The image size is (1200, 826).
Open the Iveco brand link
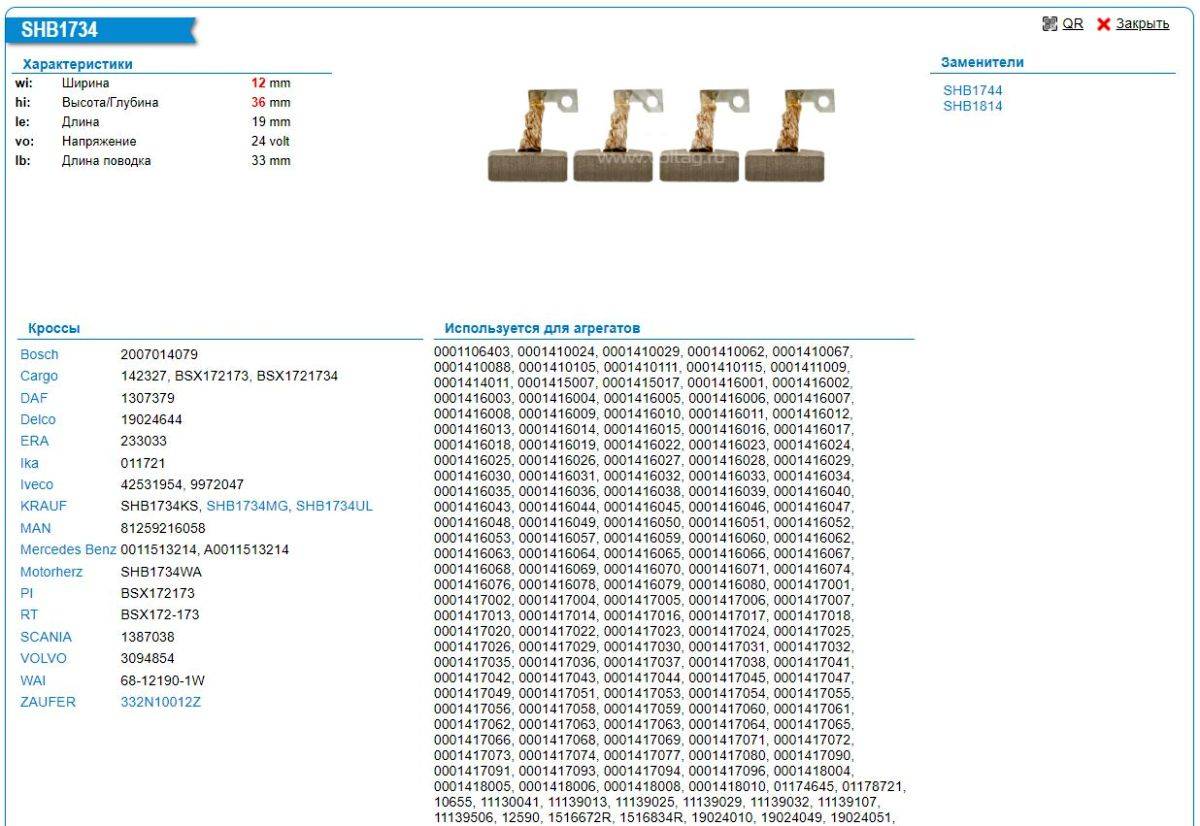tap(37, 485)
